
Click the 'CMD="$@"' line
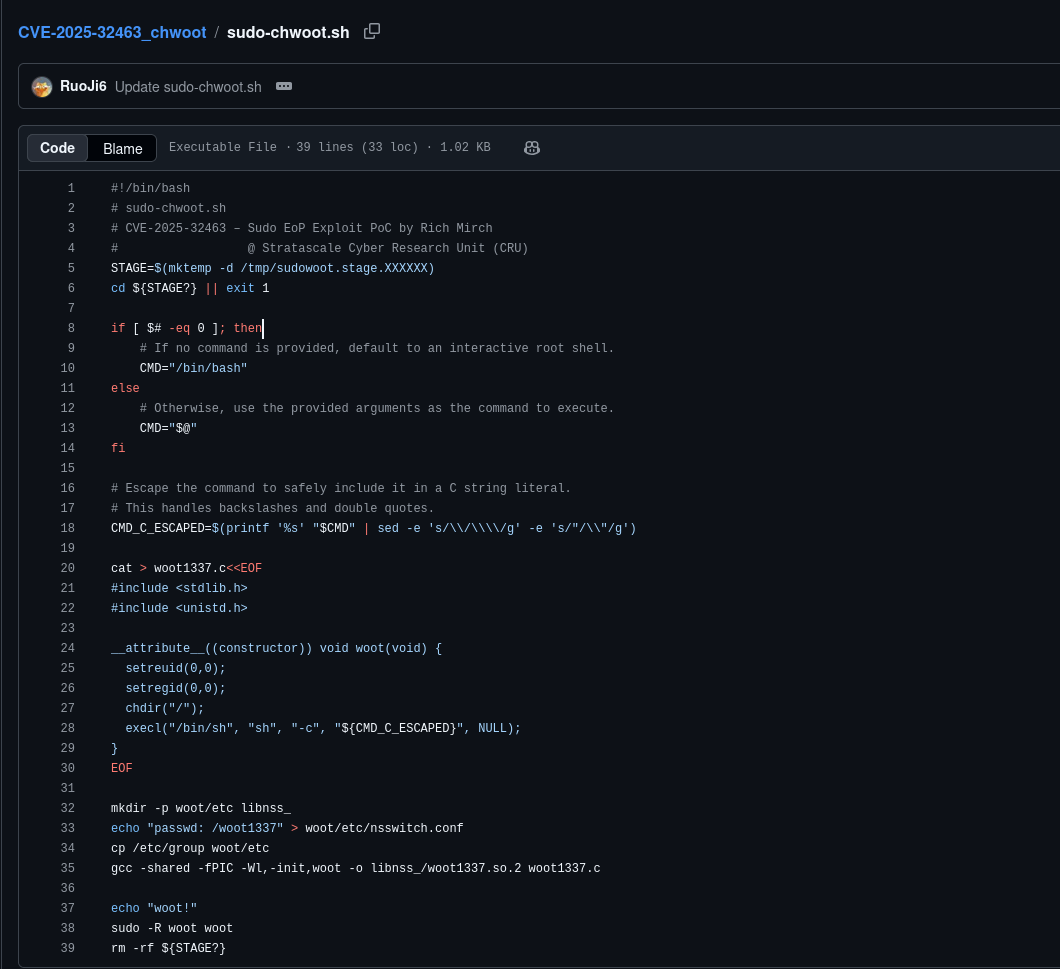click(x=168, y=428)
